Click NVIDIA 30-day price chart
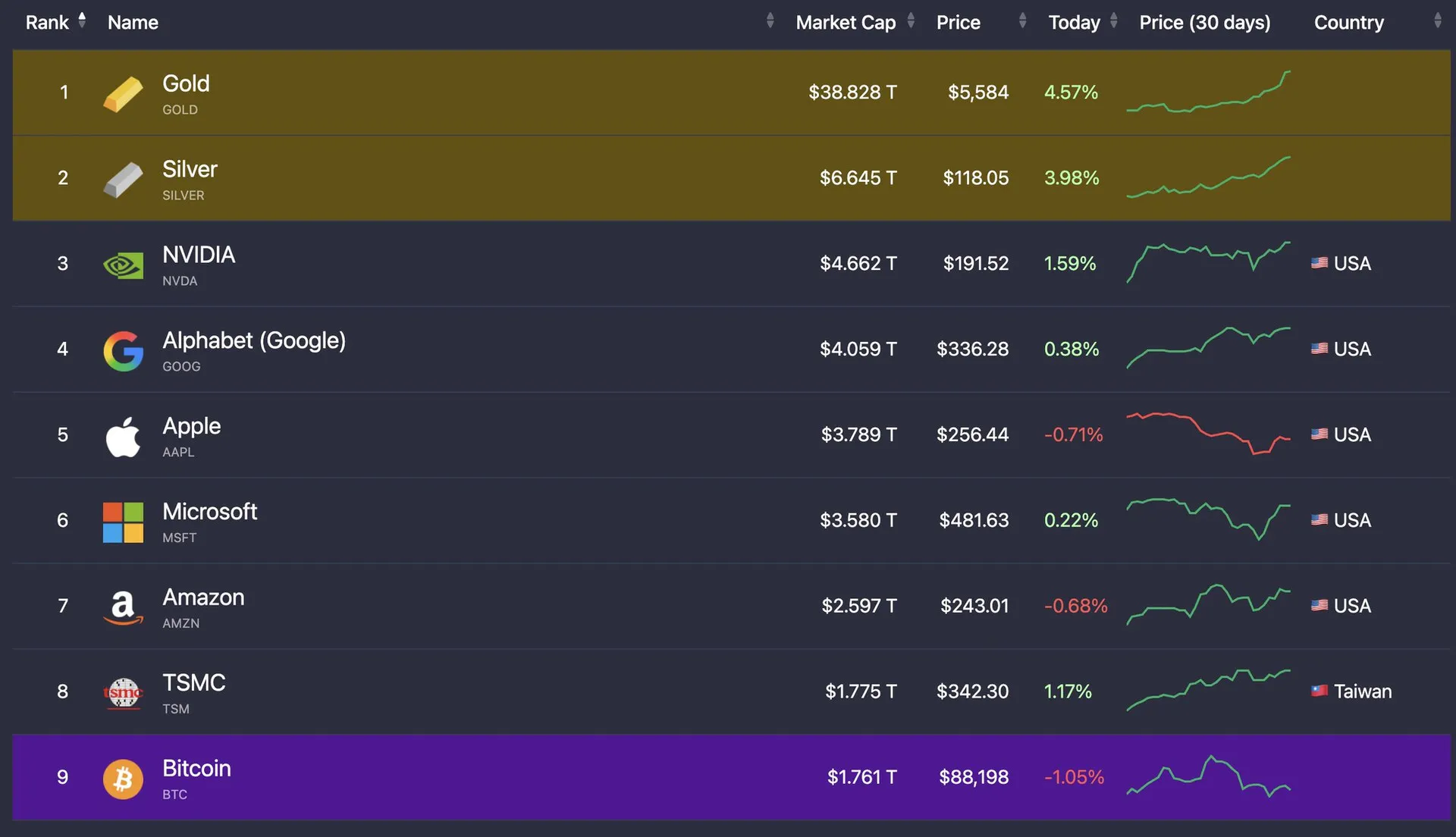Image resolution: width=1456 pixels, height=837 pixels. (1208, 262)
